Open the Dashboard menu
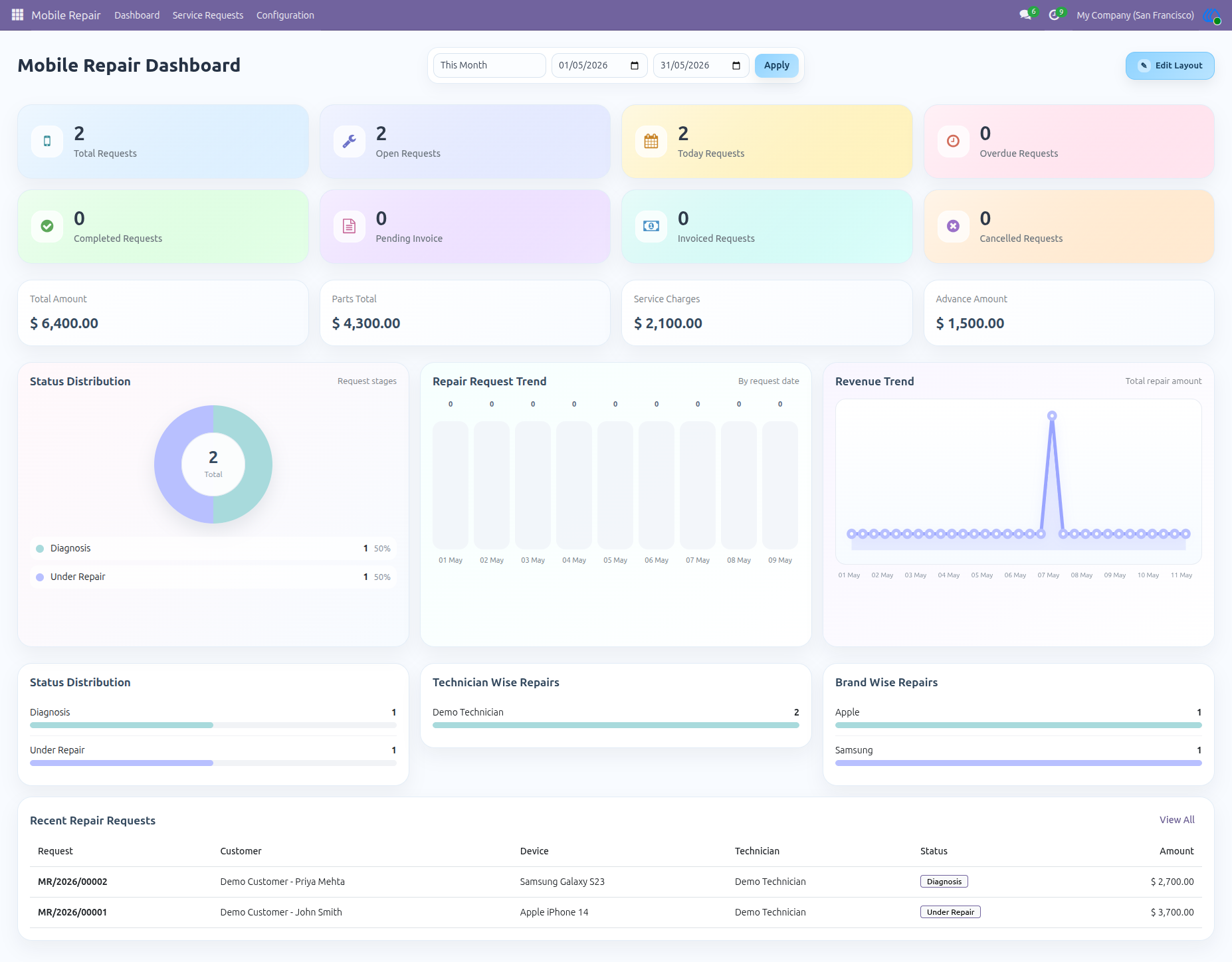This screenshot has width=1232, height=962. tap(137, 15)
